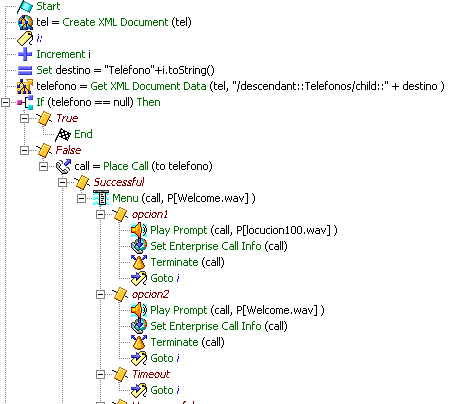The width and height of the screenshot is (450, 404).
Task: Collapse the Menu step node
Action: click(82, 199)
